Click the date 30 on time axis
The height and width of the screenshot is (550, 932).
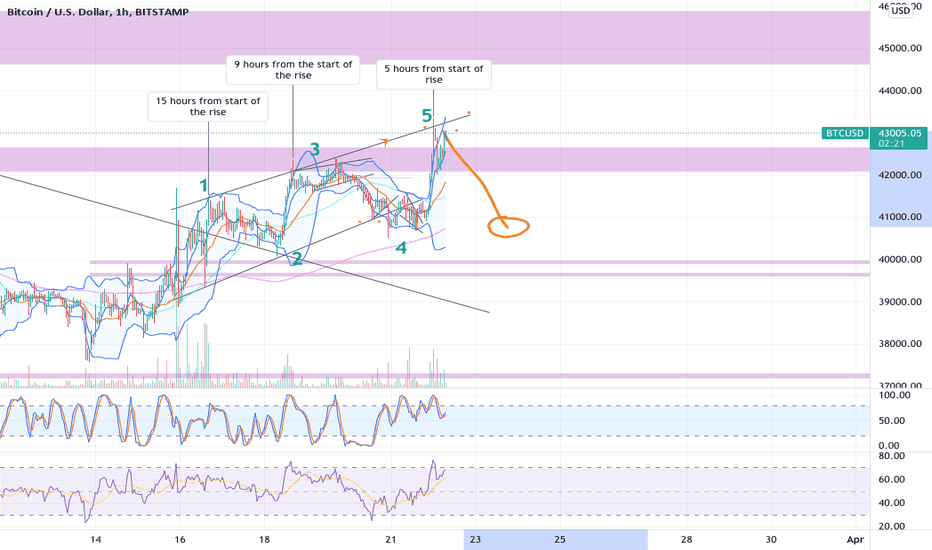(771, 540)
